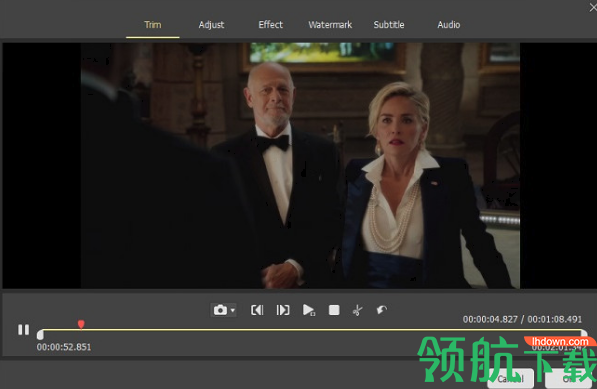This screenshot has height=389, width=597.
Task: Open the Adjust tab
Action: pyautogui.click(x=211, y=25)
